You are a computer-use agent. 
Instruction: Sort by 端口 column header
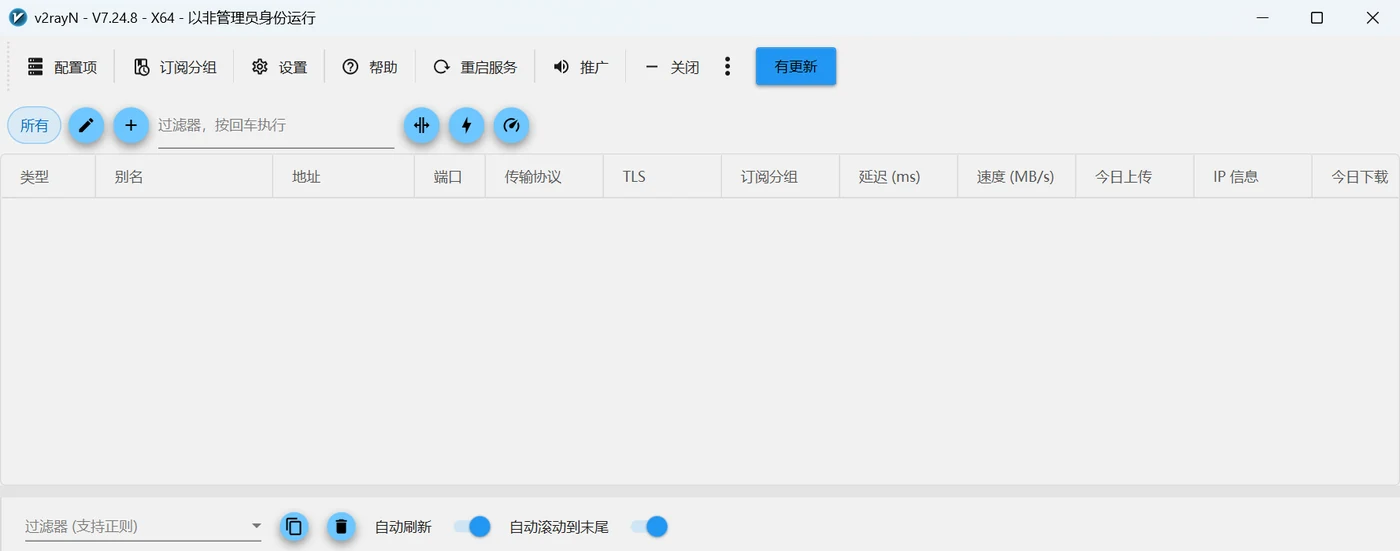tap(450, 176)
